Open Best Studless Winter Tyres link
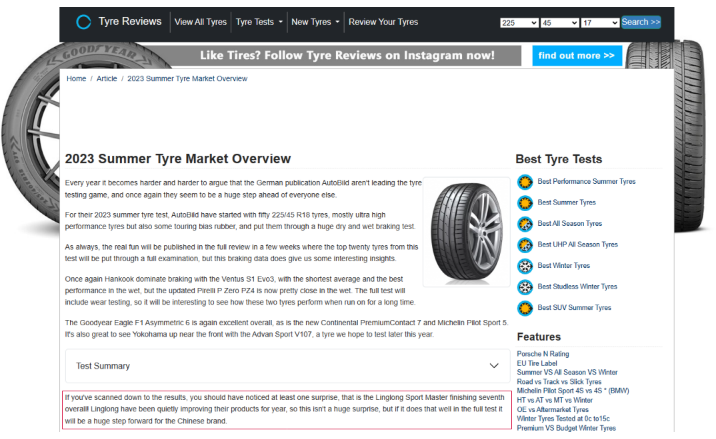This screenshot has height=439, width=716. [577, 286]
